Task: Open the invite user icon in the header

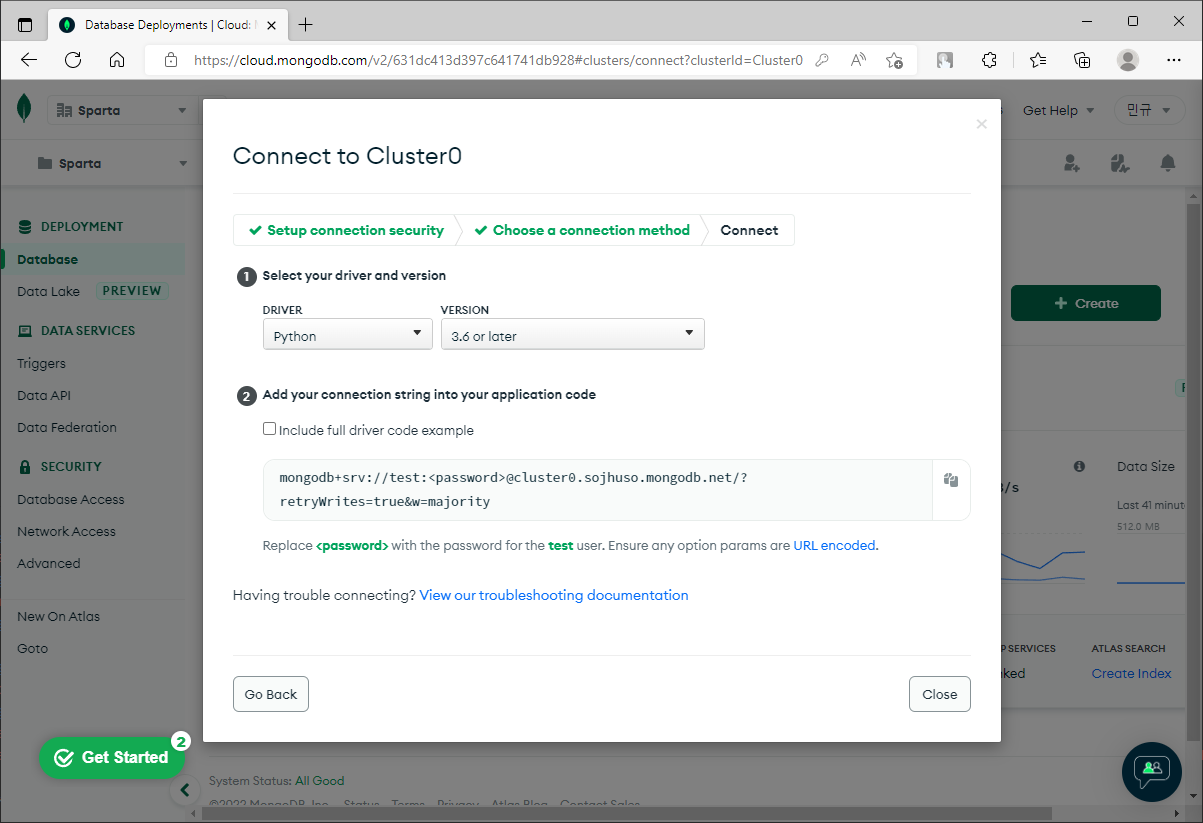Action: click(1072, 163)
